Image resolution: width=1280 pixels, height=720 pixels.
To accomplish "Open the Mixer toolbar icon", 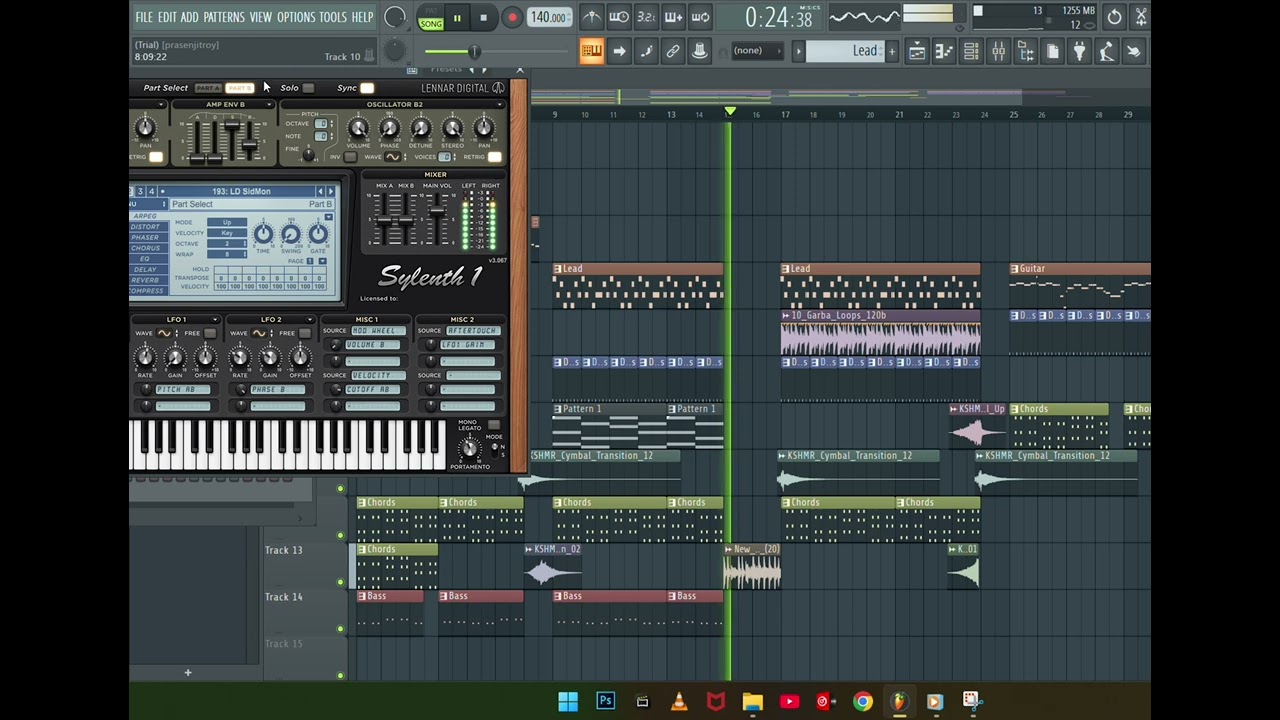I will point(998,51).
